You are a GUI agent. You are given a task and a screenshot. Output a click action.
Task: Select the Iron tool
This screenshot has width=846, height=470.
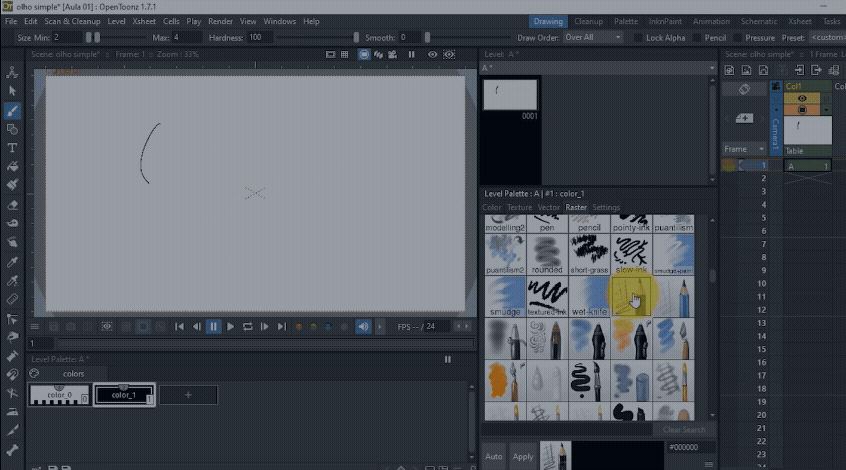pos(12,412)
